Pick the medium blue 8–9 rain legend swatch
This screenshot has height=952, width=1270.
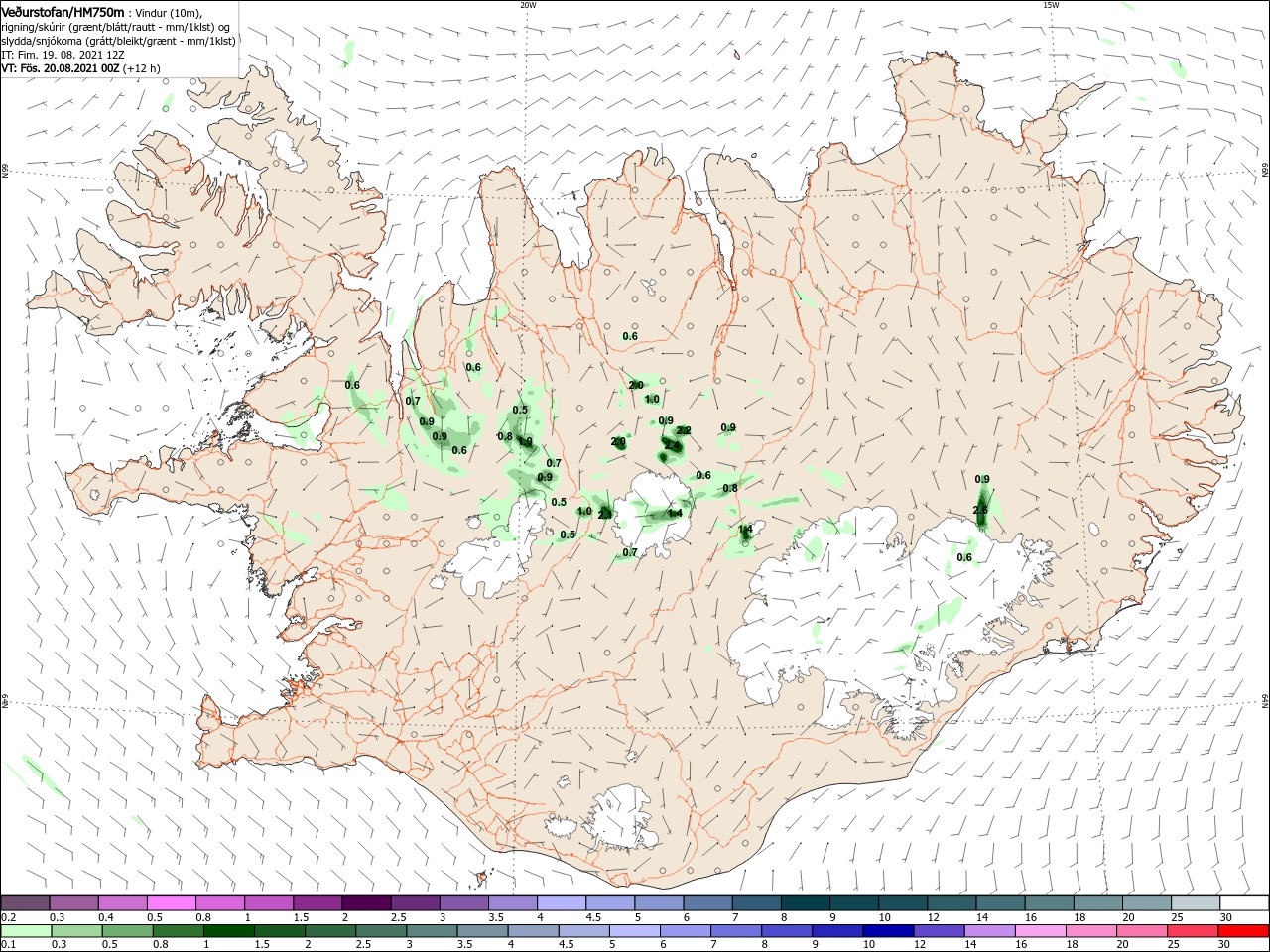point(787,931)
